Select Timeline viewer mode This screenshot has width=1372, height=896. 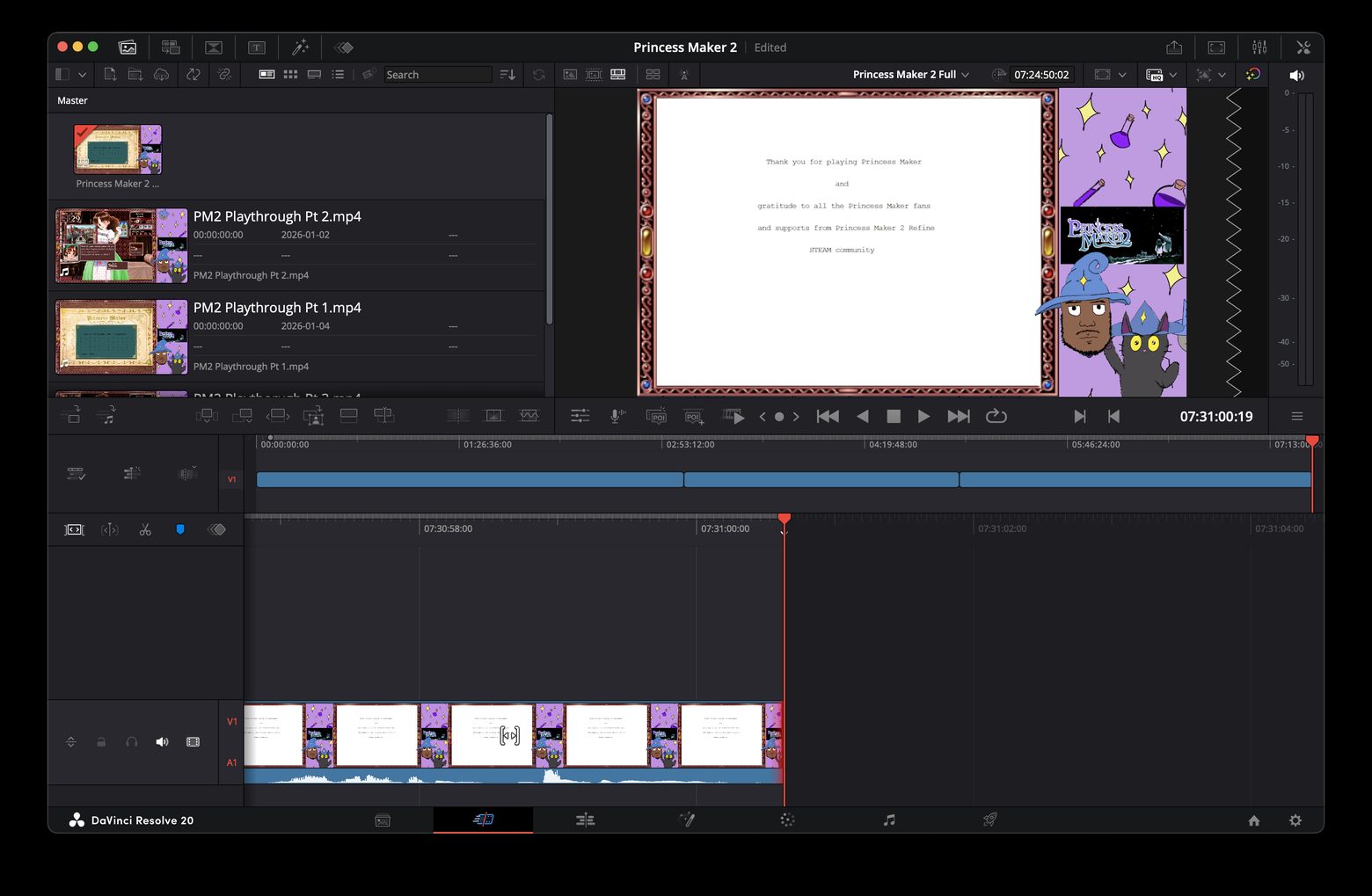click(618, 75)
